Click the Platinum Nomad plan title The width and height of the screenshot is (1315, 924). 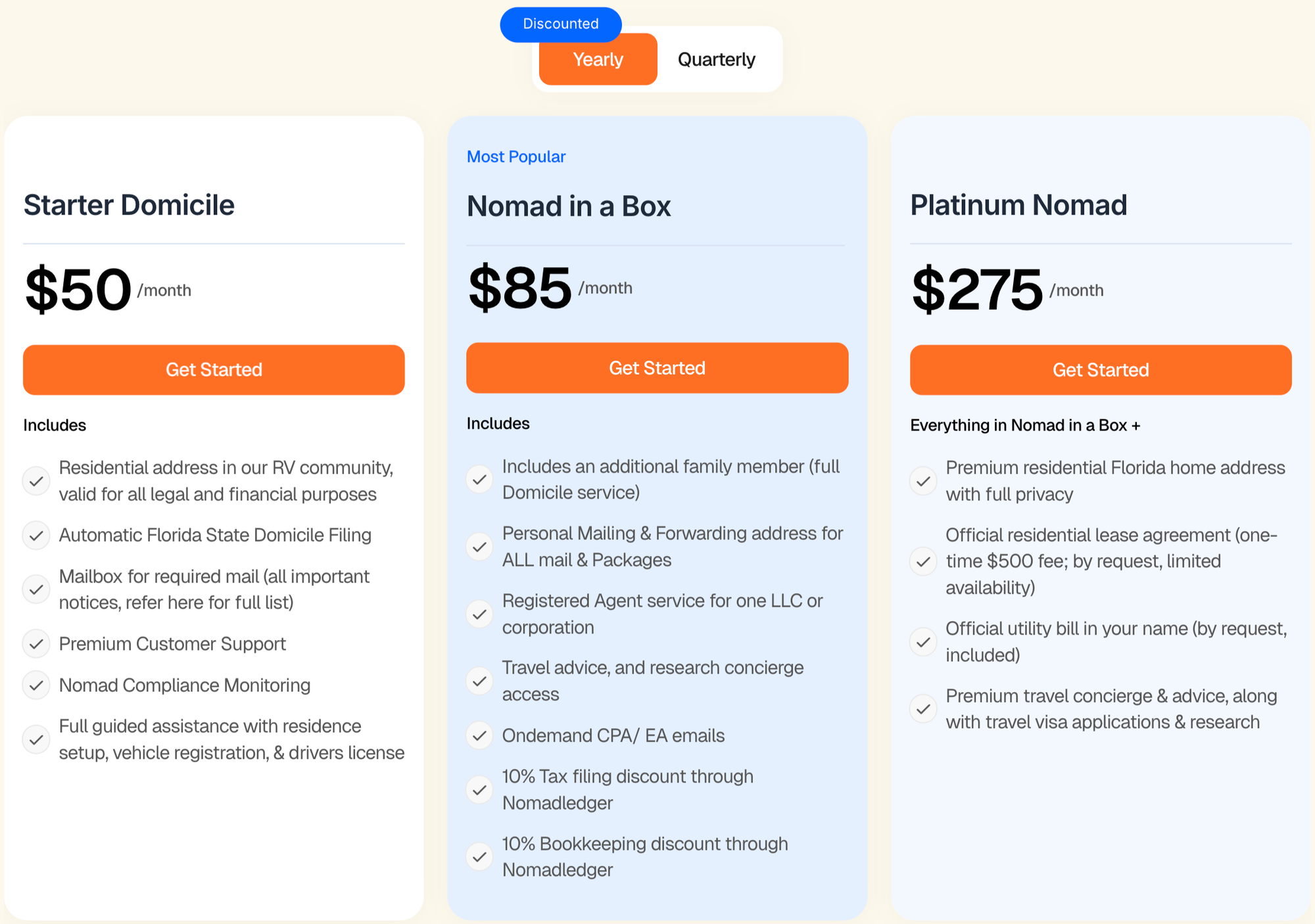(x=1018, y=205)
